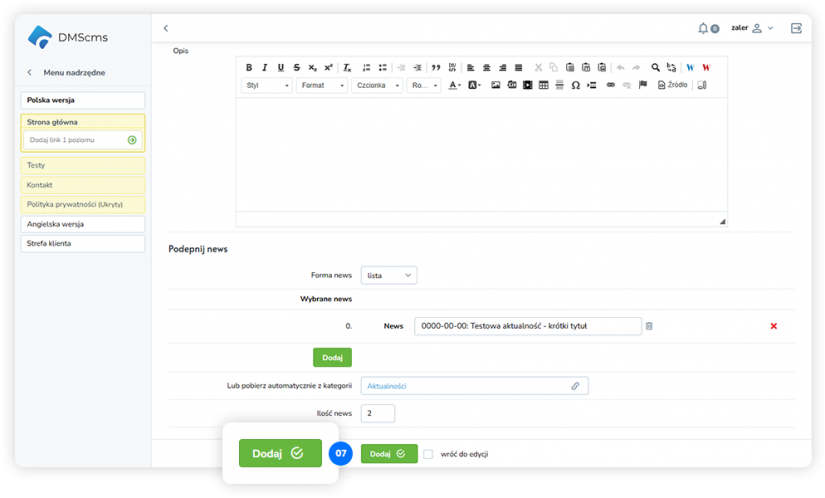Remove the news row with red X
The height and width of the screenshot is (498, 825).
(773, 326)
